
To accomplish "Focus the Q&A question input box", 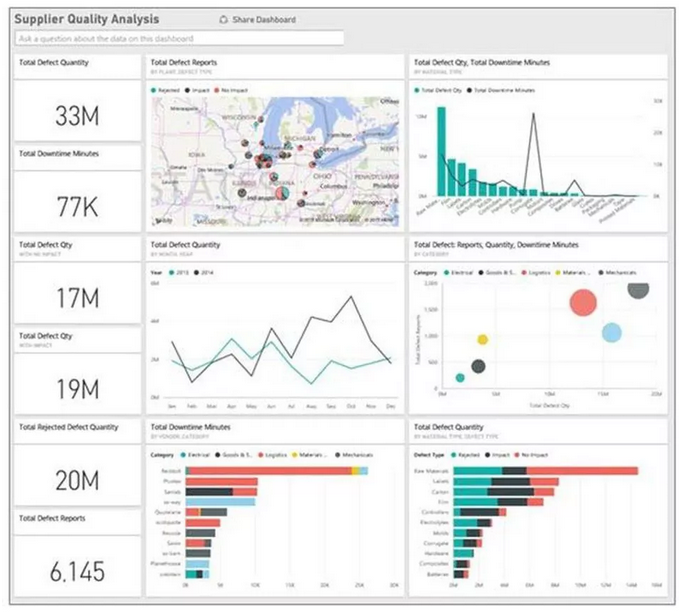I will coord(180,38).
